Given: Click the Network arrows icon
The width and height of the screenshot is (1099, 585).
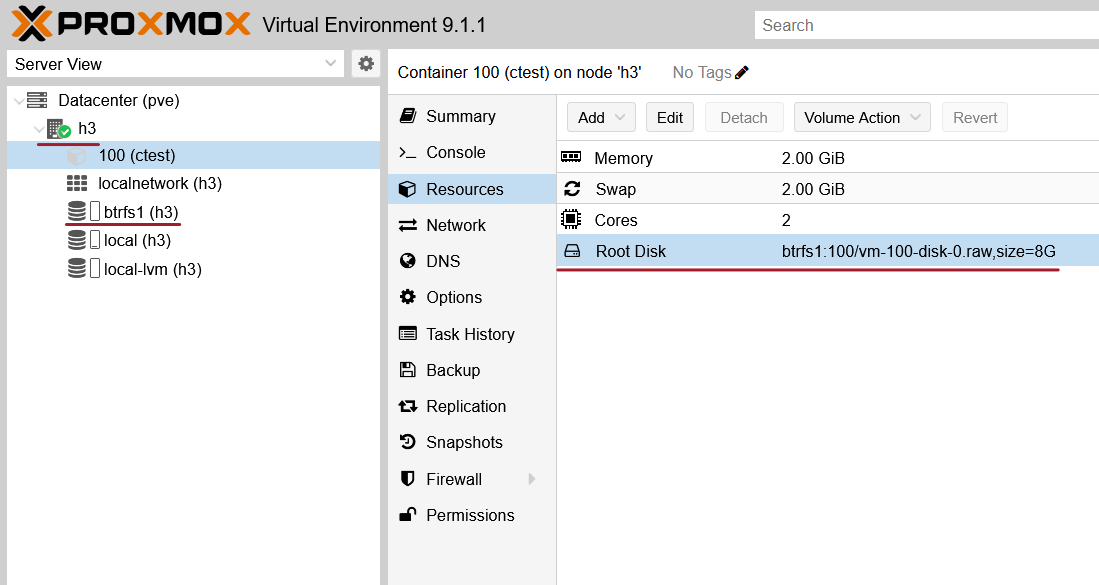Looking at the screenshot, I should (x=407, y=225).
